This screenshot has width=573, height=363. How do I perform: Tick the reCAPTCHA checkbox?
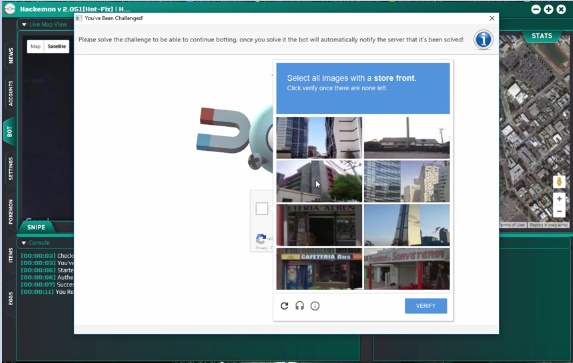click(262, 209)
